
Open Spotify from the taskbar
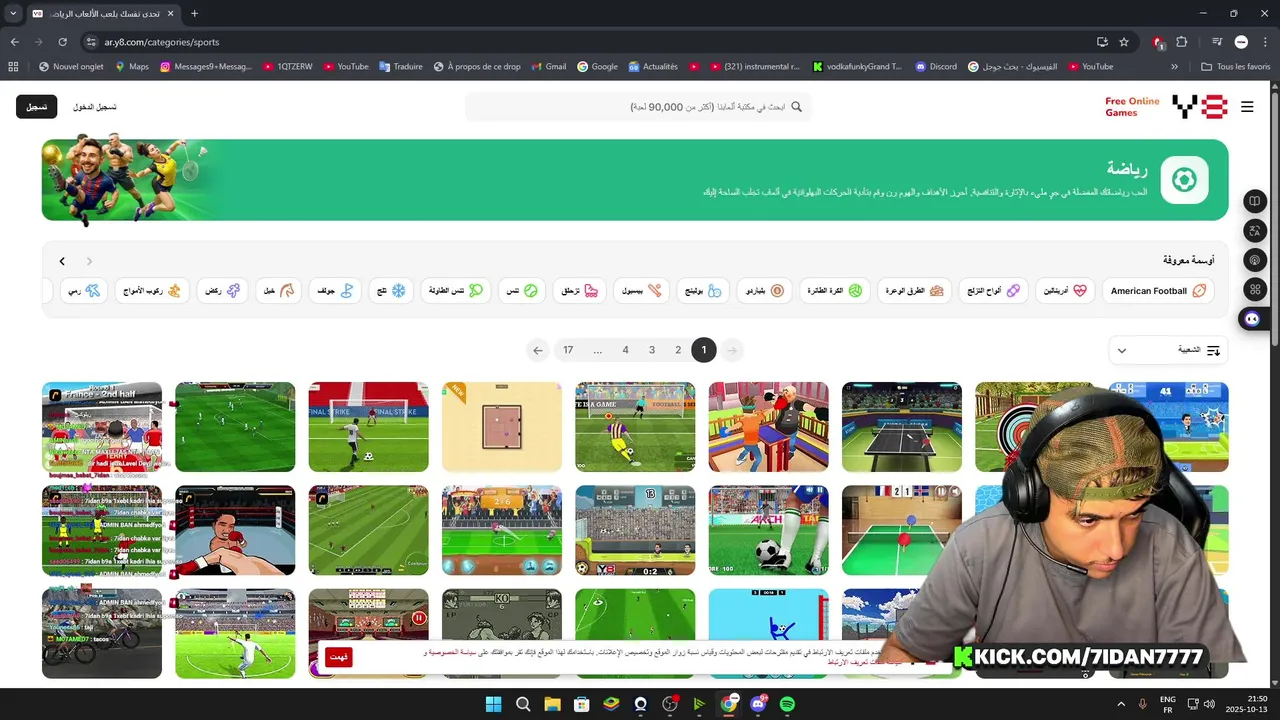787,704
